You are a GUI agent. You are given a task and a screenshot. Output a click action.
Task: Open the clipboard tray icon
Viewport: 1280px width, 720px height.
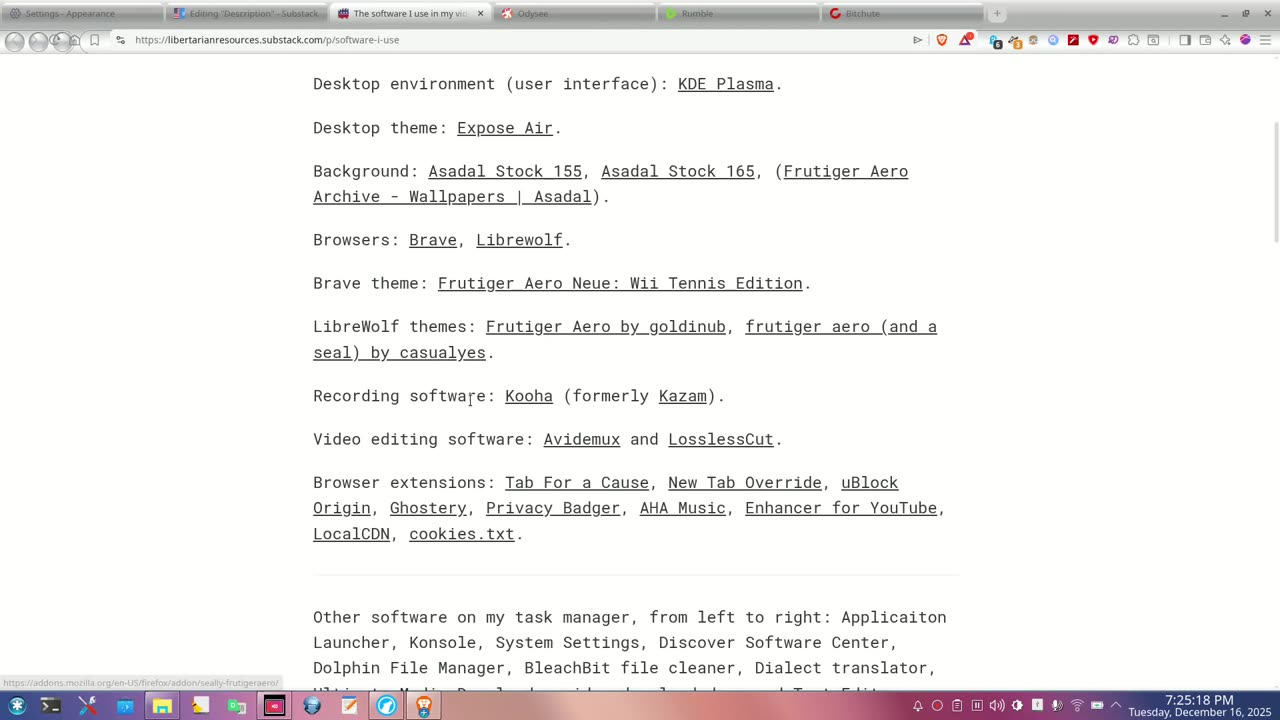[957, 706]
